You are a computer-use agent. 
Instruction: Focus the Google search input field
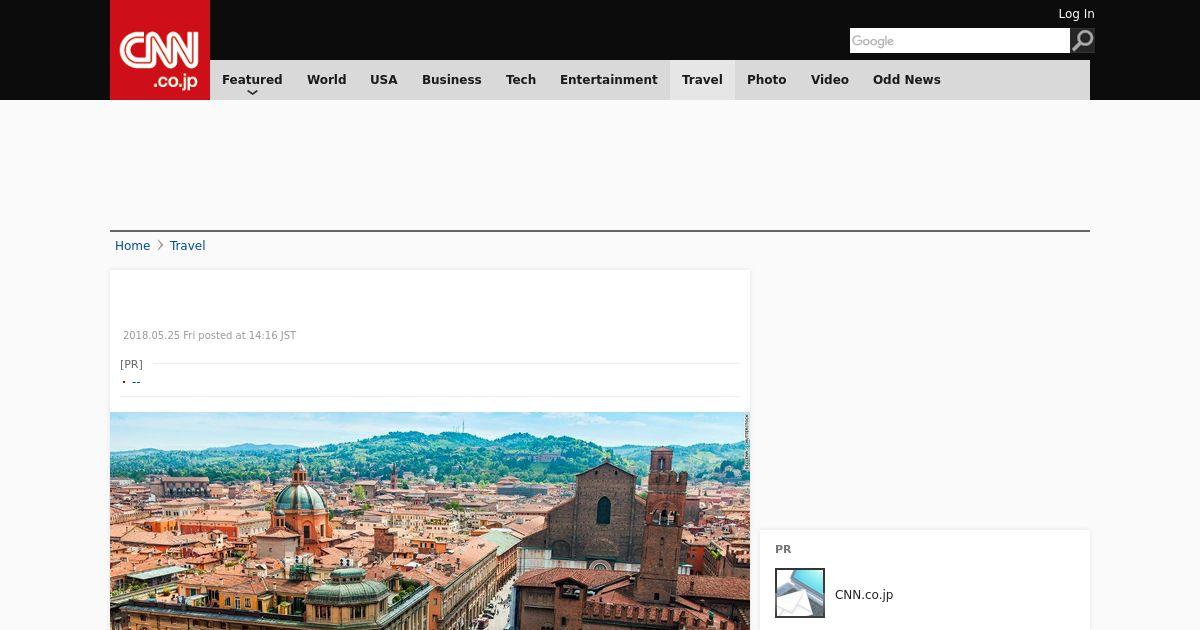click(960, 40)
